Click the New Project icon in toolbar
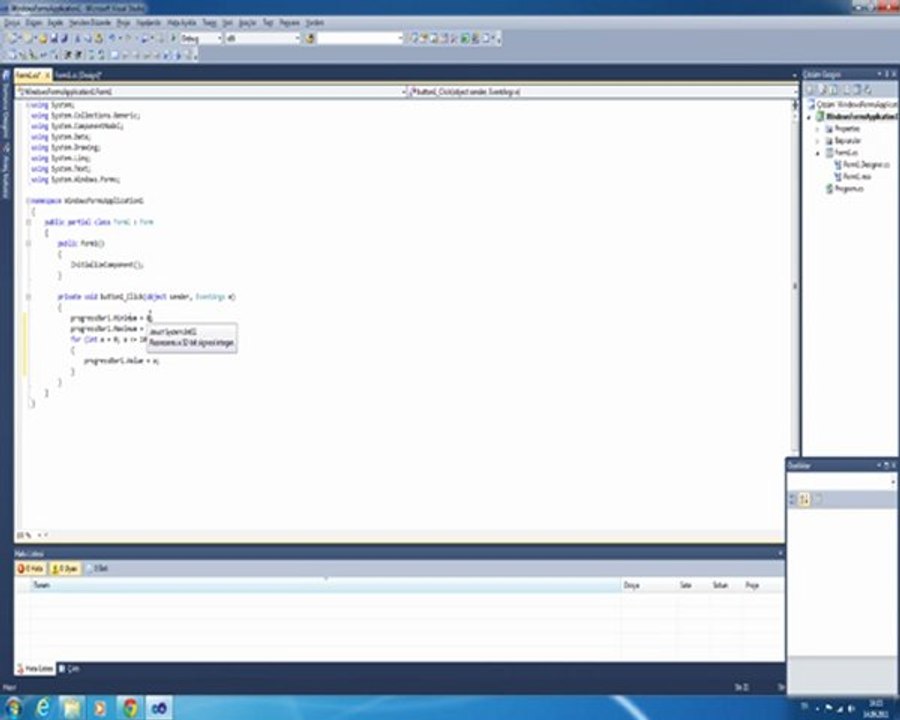900x720 pixels. [13, 38]
